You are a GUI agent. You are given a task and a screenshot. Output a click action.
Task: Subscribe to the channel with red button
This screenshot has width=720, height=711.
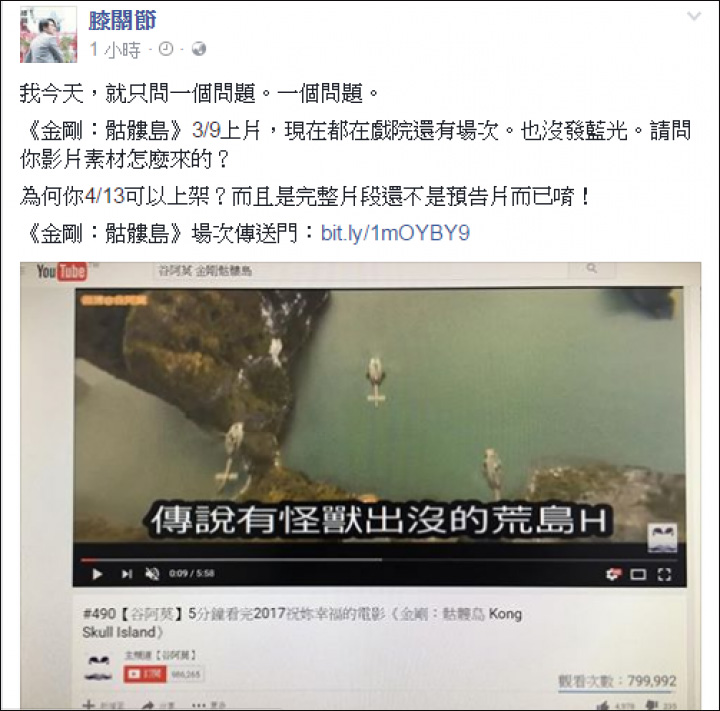pos(145,674)
